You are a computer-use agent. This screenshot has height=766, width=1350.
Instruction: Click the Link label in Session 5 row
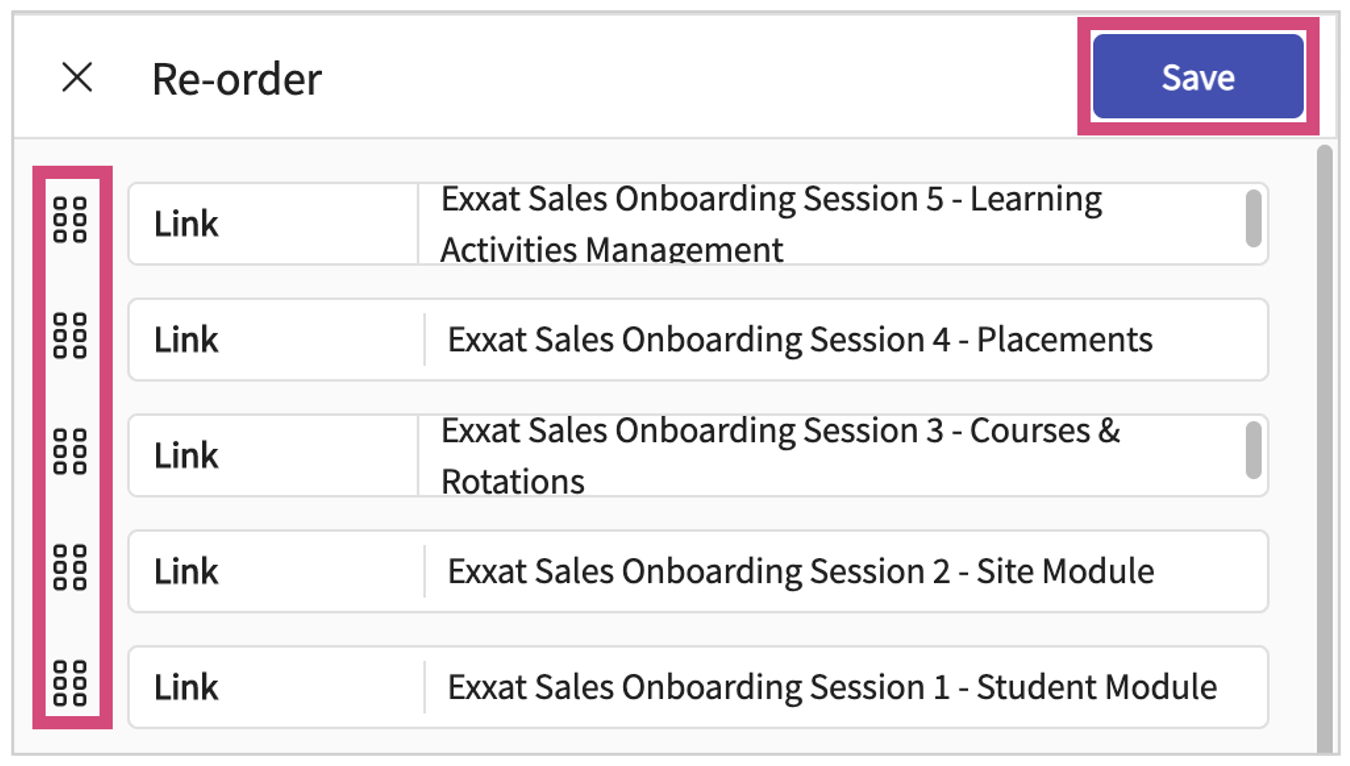186,224
